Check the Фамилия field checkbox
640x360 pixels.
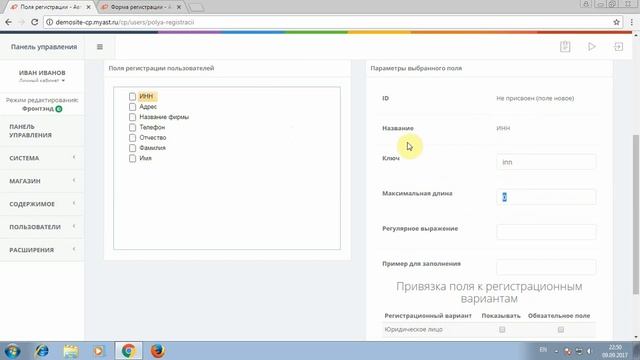(x=132, y=148)
